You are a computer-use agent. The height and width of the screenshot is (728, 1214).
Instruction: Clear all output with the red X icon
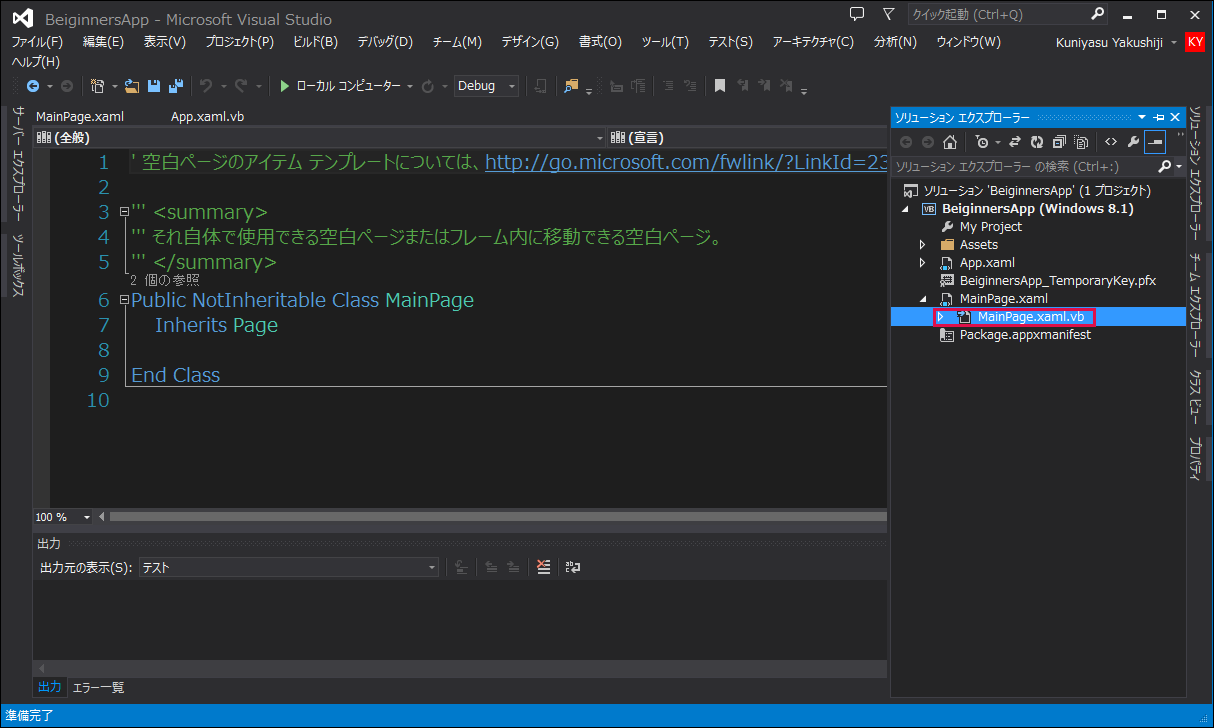[543, 567]
